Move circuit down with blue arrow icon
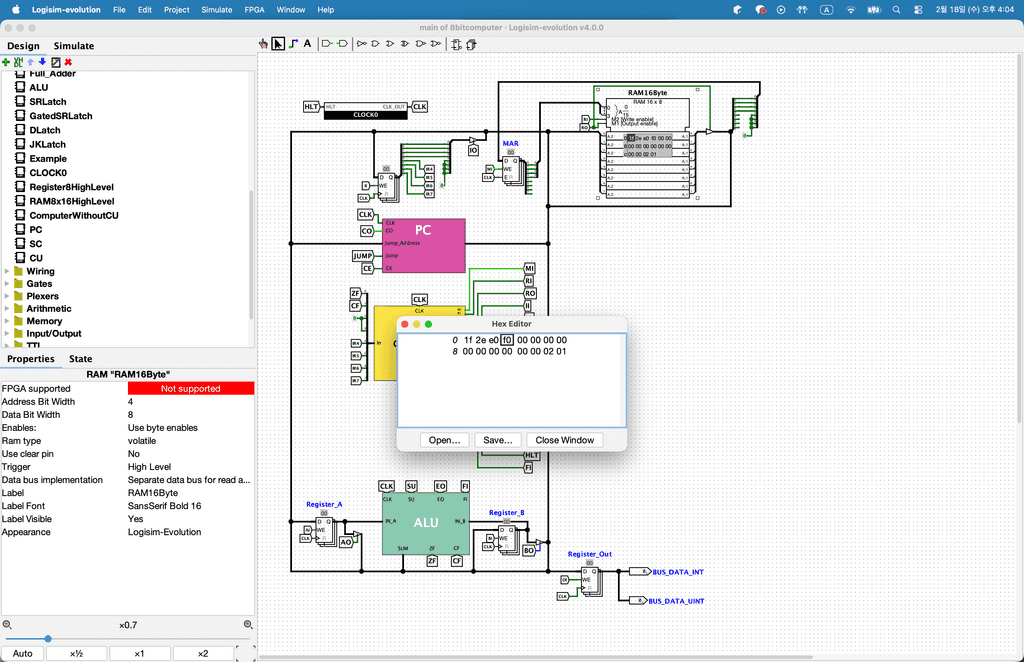 [x=42, y=62]
